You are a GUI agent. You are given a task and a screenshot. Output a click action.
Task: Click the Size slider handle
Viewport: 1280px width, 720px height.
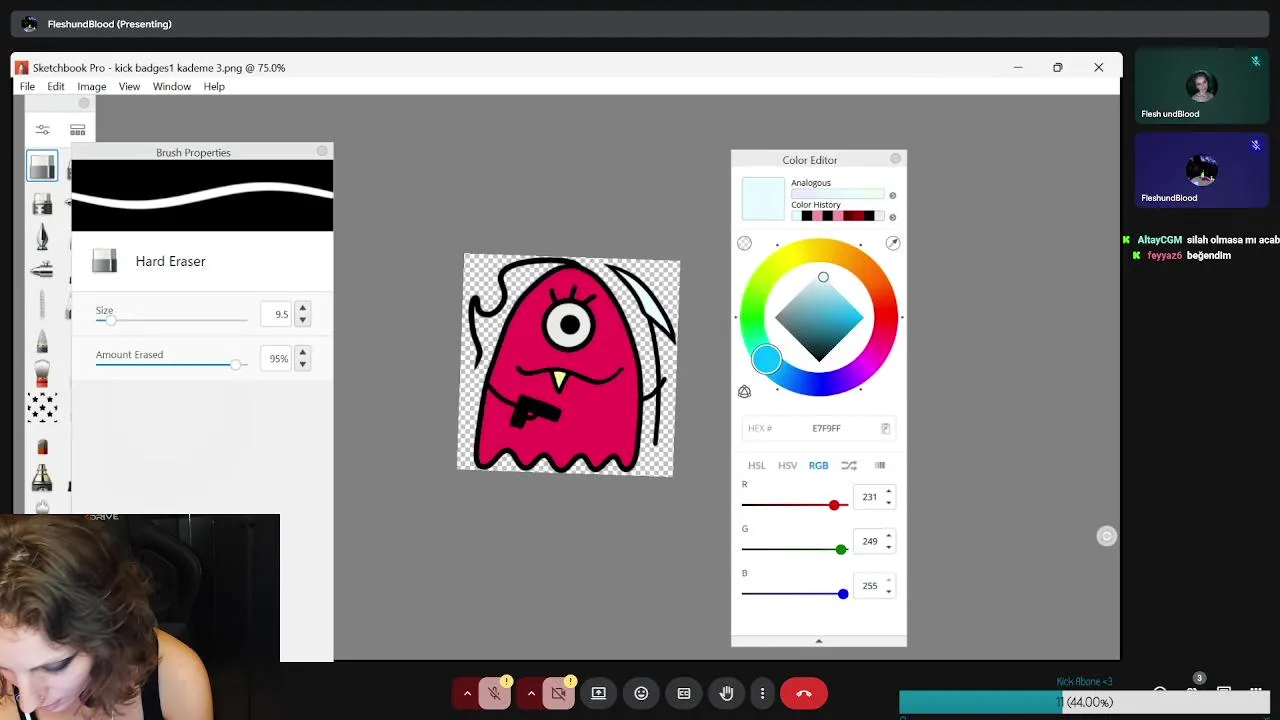pyautogui.click(x=111, y=320)
